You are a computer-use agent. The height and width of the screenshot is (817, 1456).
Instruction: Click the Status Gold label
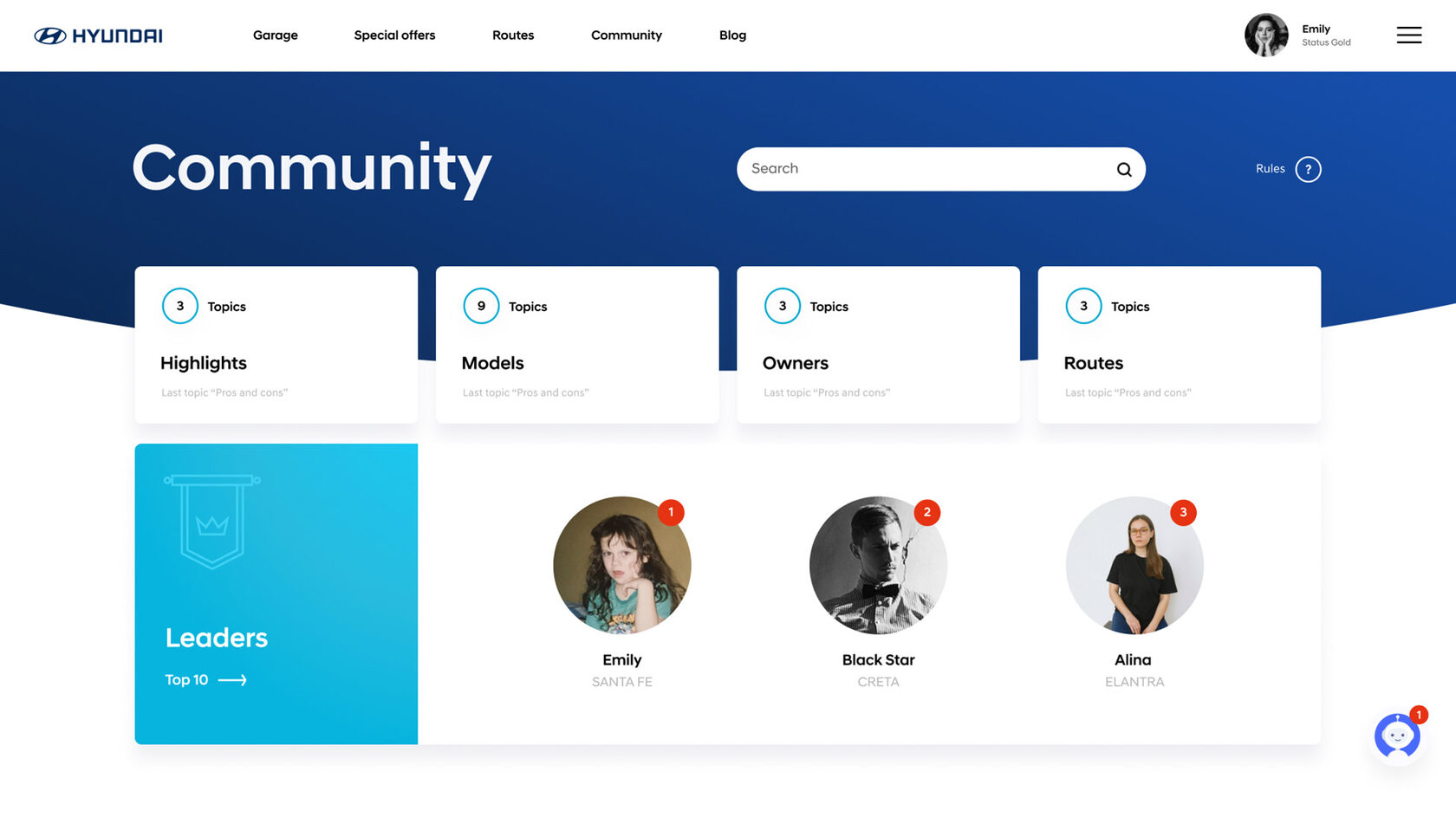[x=1326, y=42]
